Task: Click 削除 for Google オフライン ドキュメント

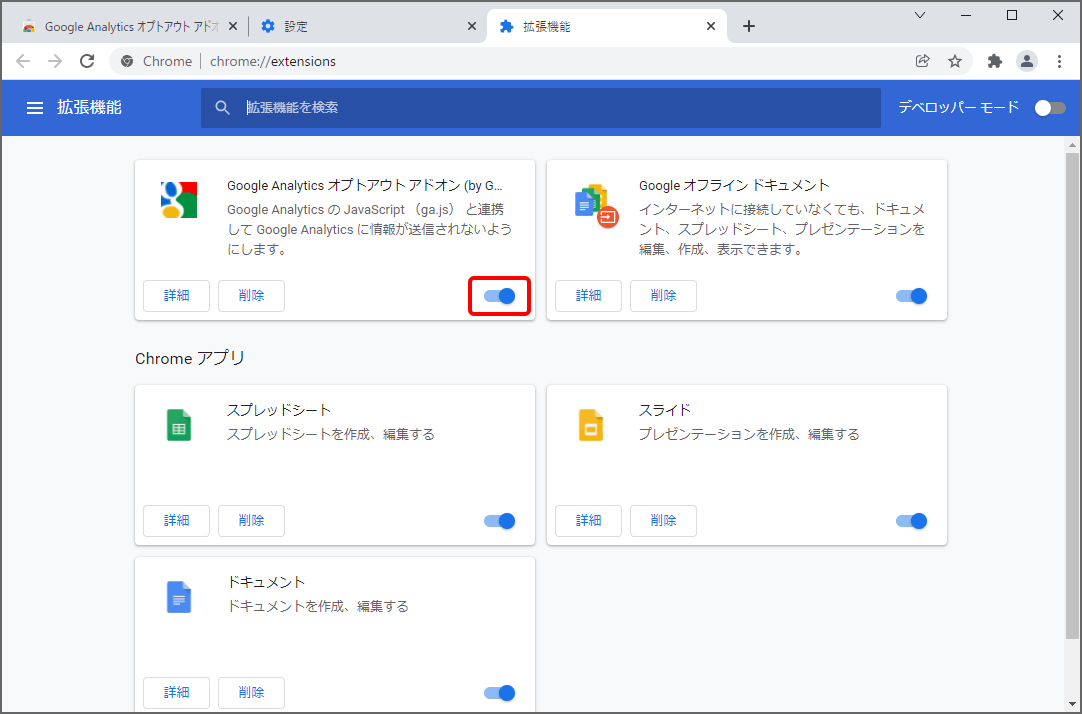Action: tap(663, 296)
